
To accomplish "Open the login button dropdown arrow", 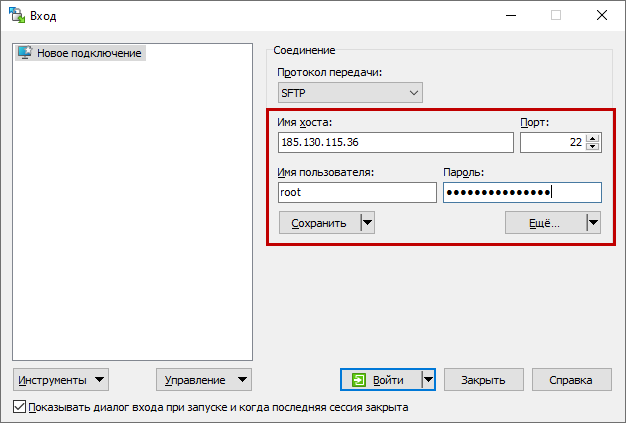I will click(x=428, y=380).
